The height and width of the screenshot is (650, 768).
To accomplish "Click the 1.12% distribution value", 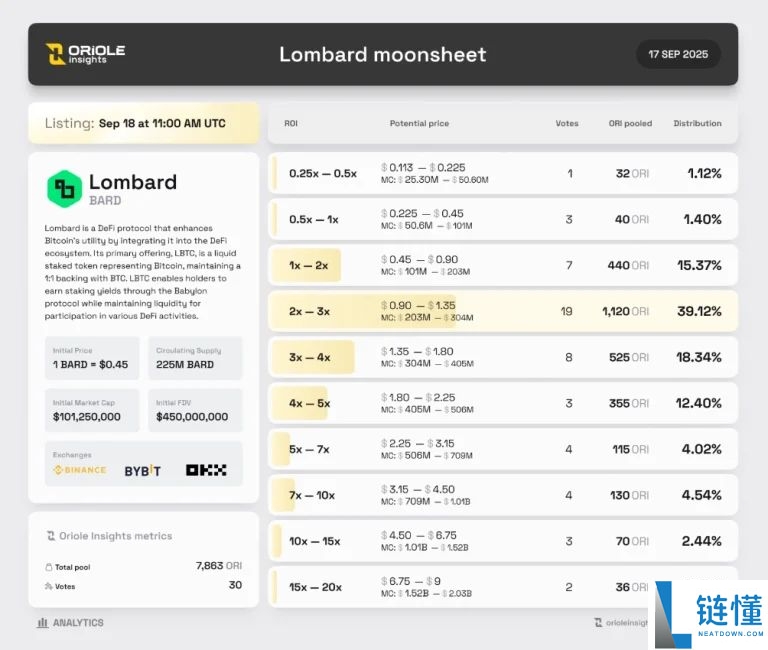I will [x=704, y=173].
